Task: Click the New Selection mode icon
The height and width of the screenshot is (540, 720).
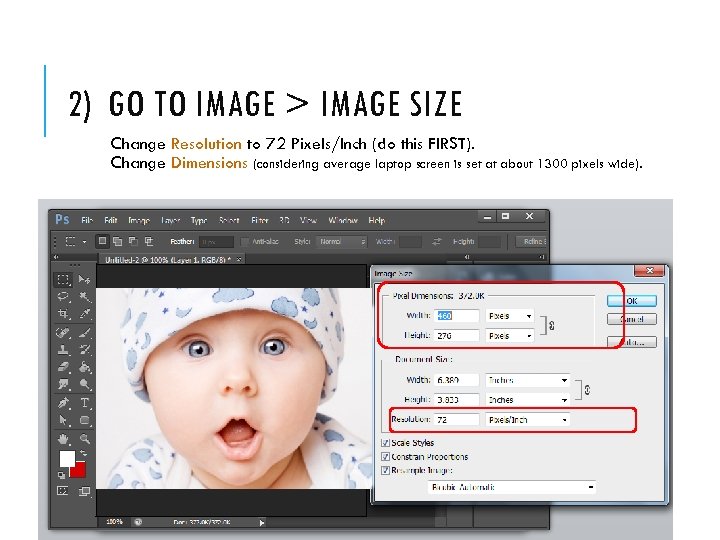Action: coord(102,241)
